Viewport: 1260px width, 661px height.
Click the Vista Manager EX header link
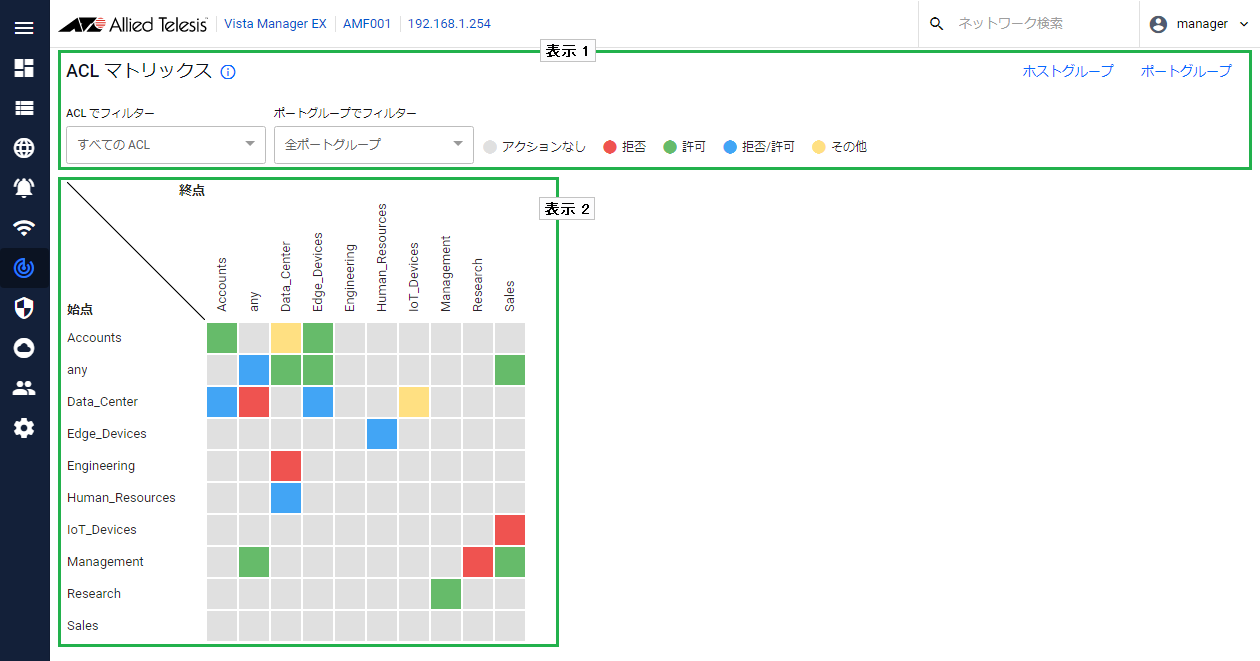pos(275,24)
